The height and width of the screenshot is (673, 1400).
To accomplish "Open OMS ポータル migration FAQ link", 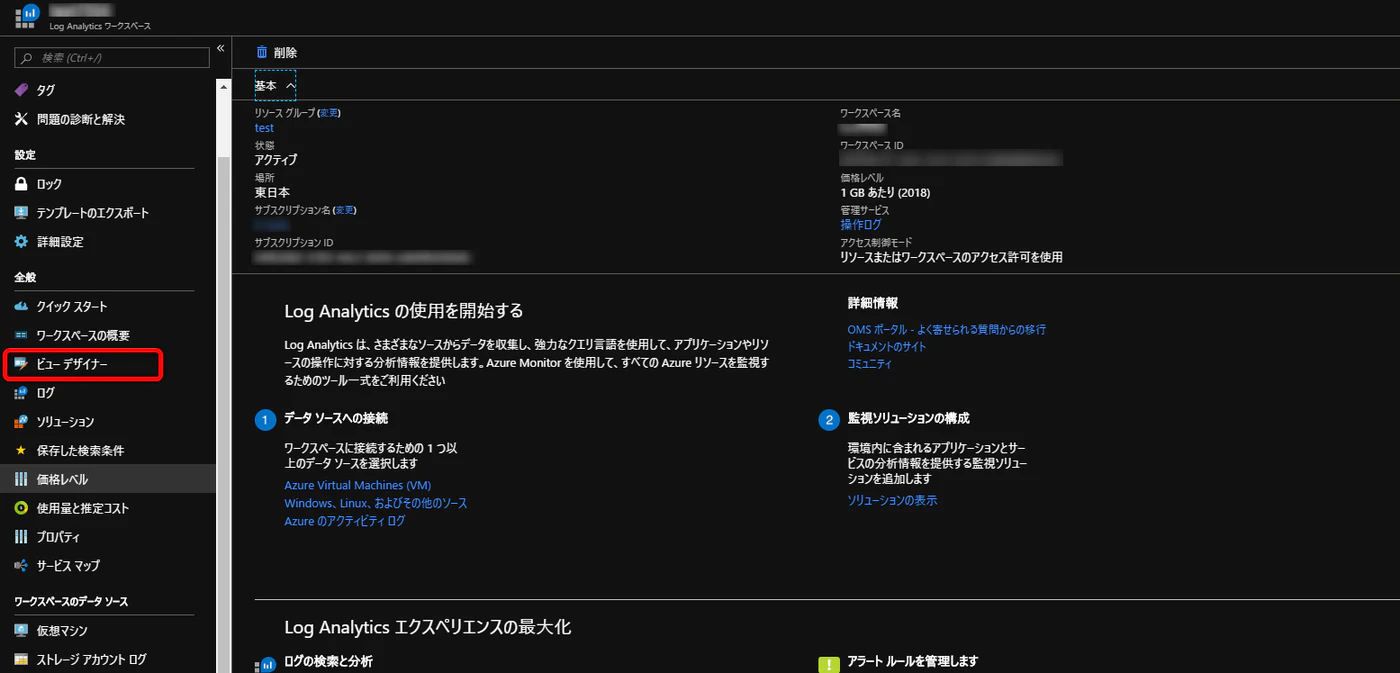I will 946,329.
